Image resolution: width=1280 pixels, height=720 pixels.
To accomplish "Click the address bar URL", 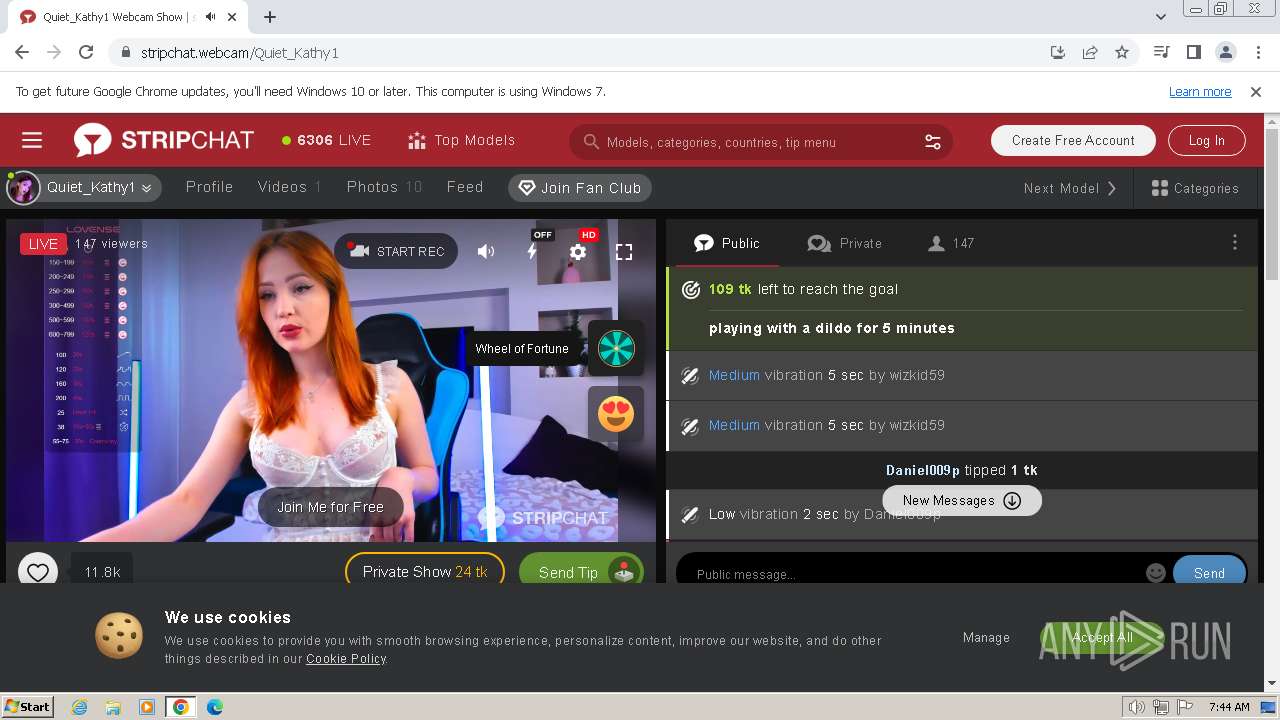I will coord(240,53).
